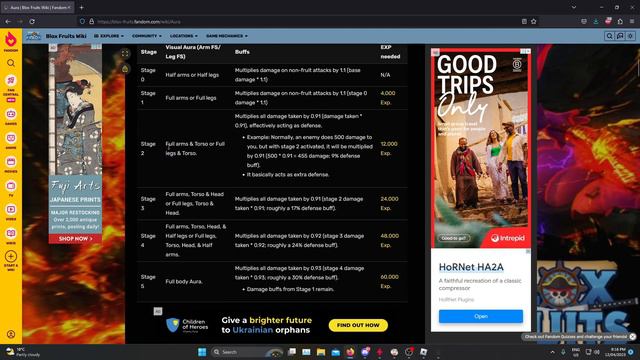Click the Find Out How ad button
This screenshot has height=360, width=640.
point(358,325)
